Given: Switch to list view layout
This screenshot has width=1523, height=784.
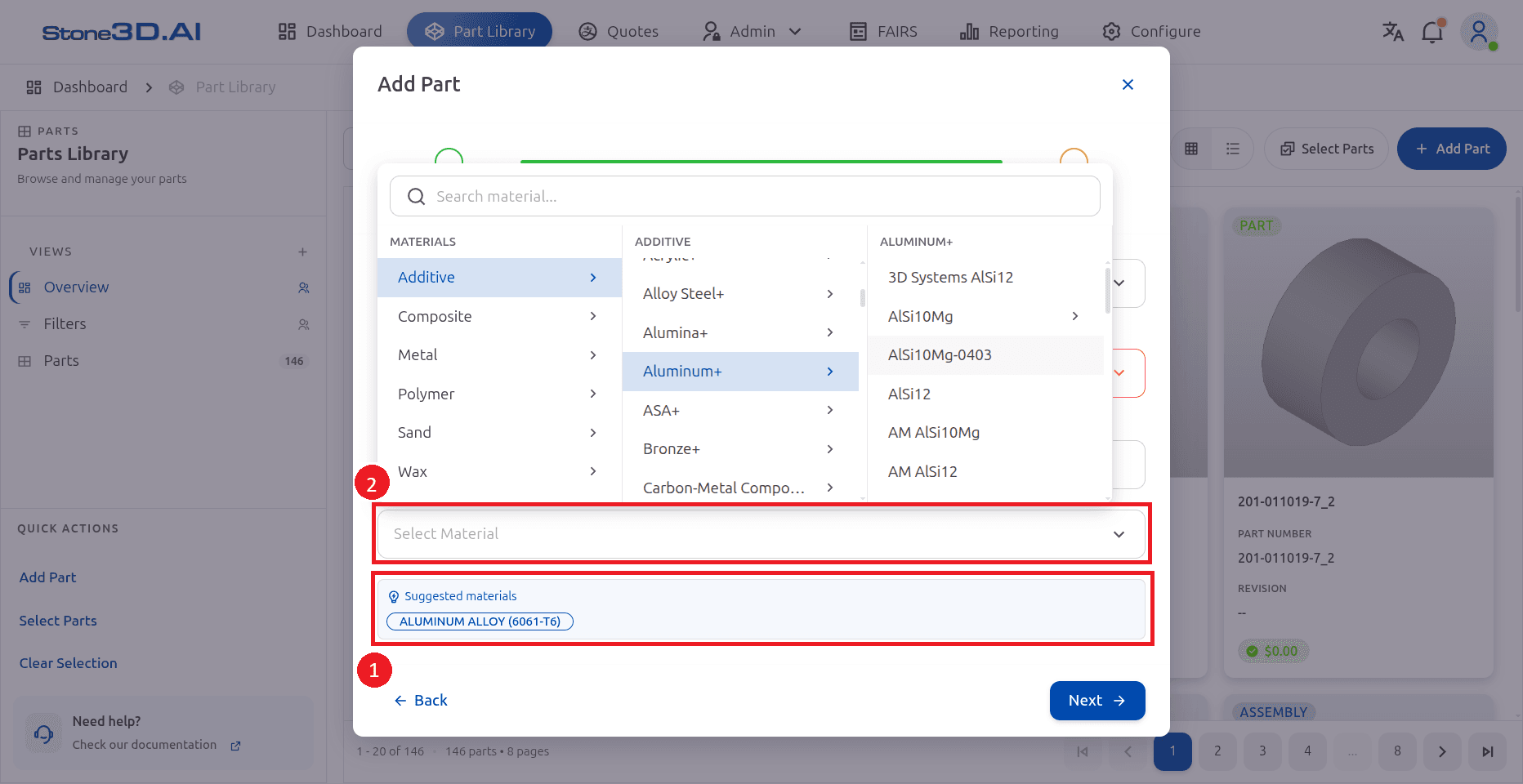Looking at the screenshot, I should (x=1233, y=149).
